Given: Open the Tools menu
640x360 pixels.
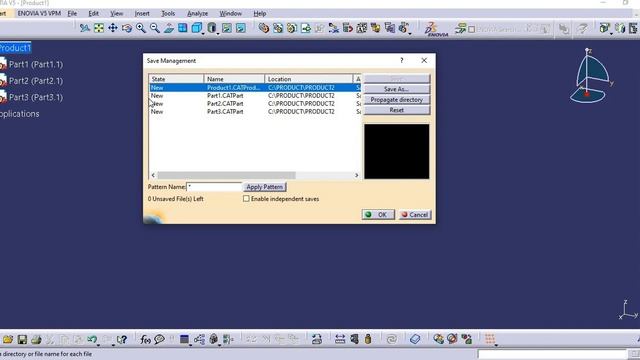Looking at the screenshot, I should 168,13.
